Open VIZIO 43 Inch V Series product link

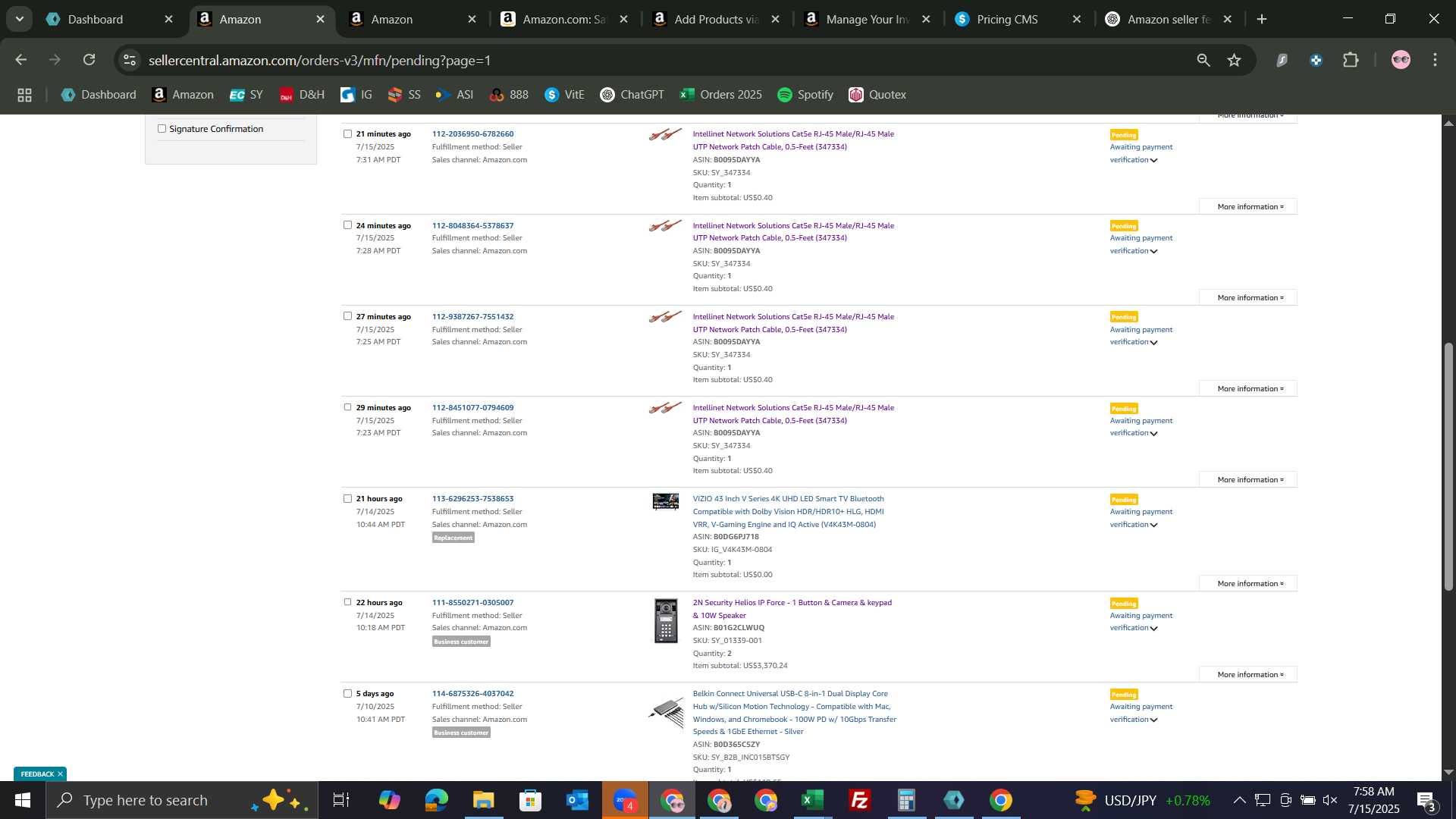coord(788,512)
